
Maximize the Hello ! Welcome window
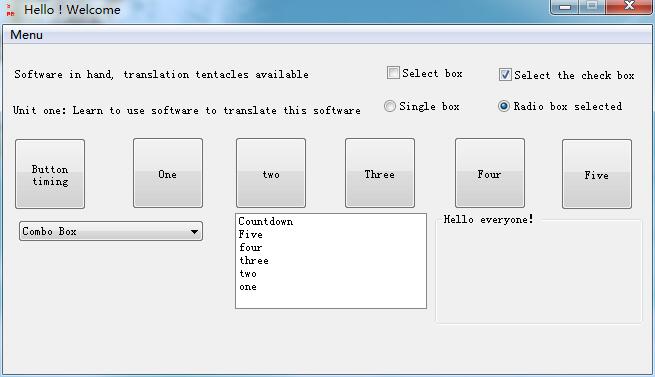point(592,7)
